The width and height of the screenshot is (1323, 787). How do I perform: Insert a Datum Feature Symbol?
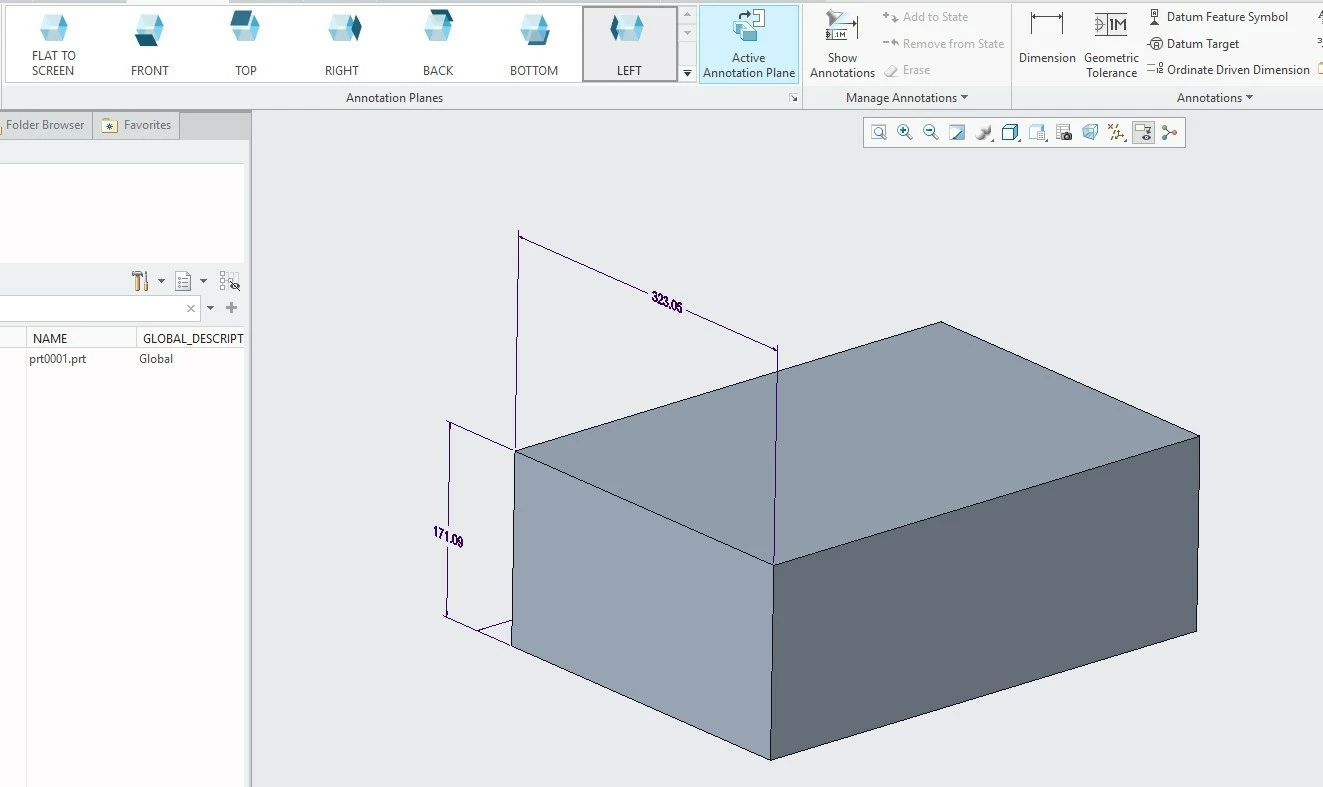click(1218, 17)
